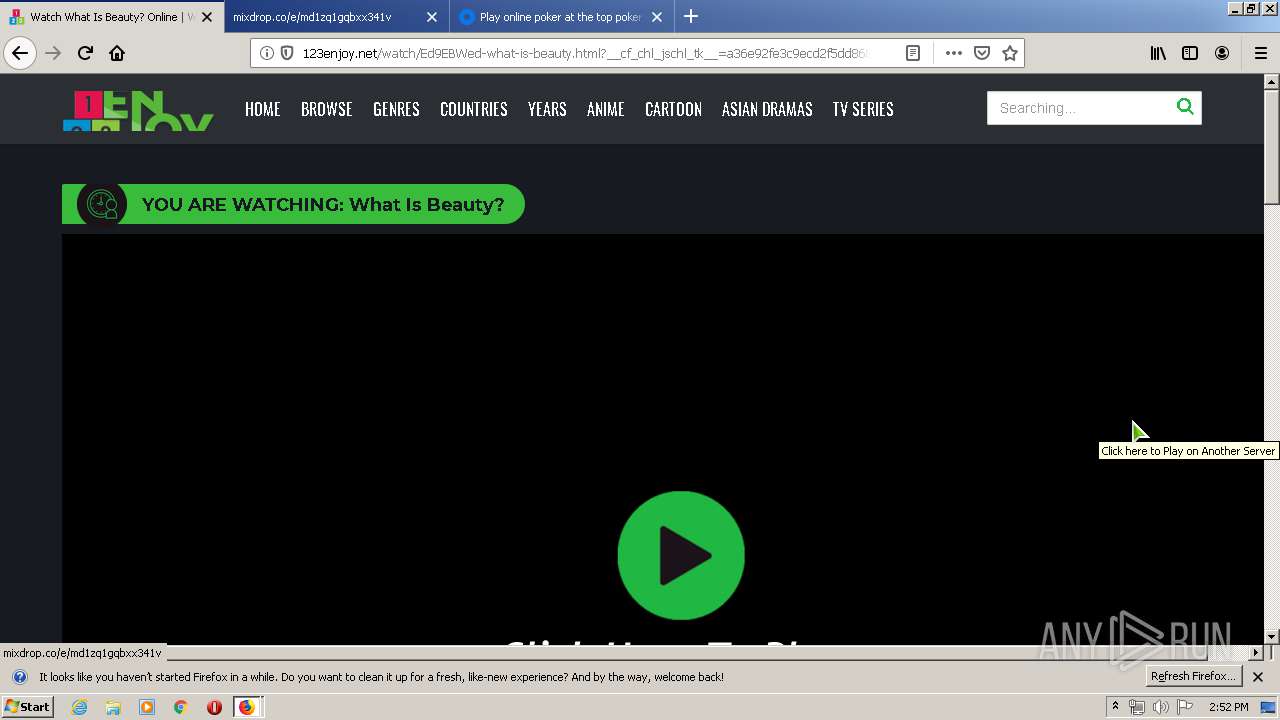Click the scroll up arrow

coord(1272,82)
